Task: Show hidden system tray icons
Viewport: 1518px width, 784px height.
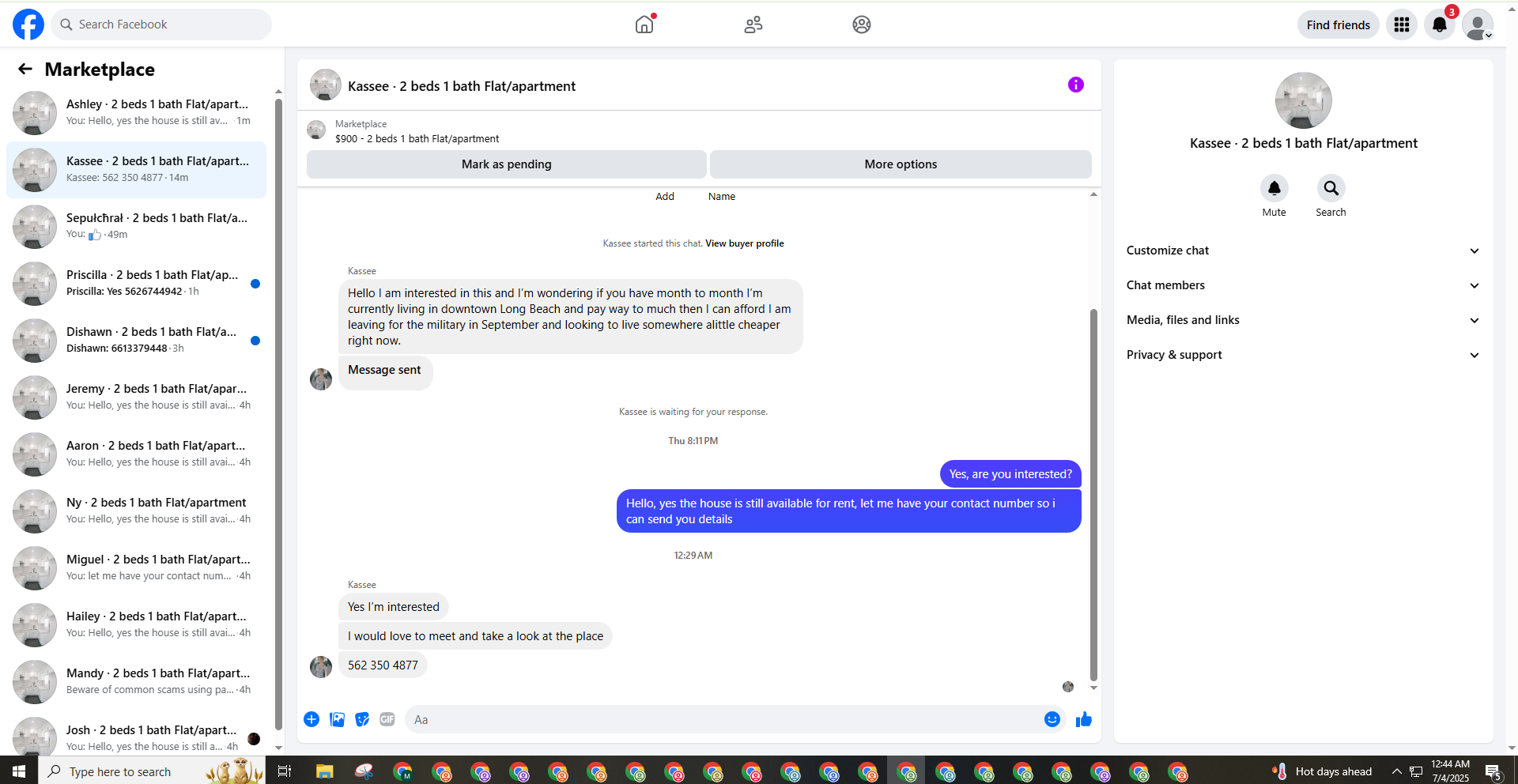Action: click(x=1396, y=771)
